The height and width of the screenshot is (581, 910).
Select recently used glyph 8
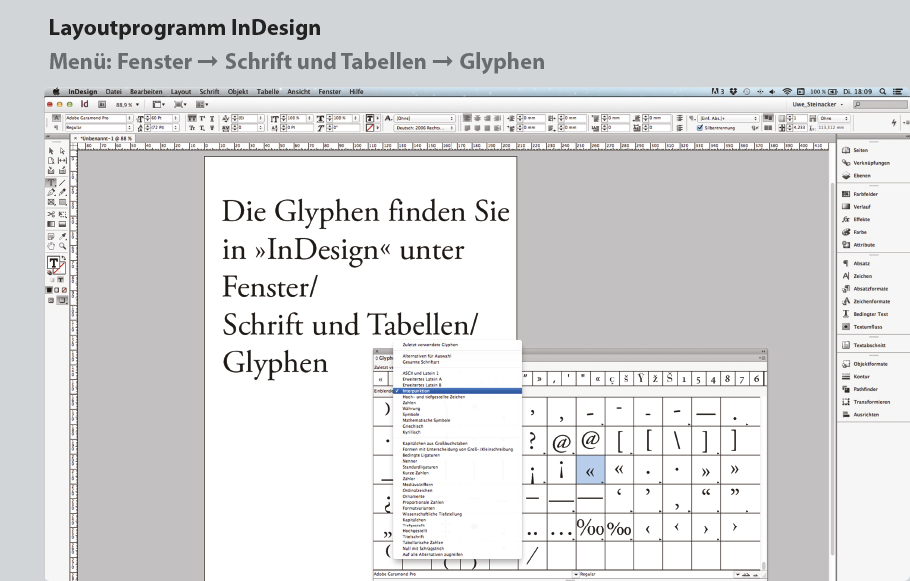(727, 379)
